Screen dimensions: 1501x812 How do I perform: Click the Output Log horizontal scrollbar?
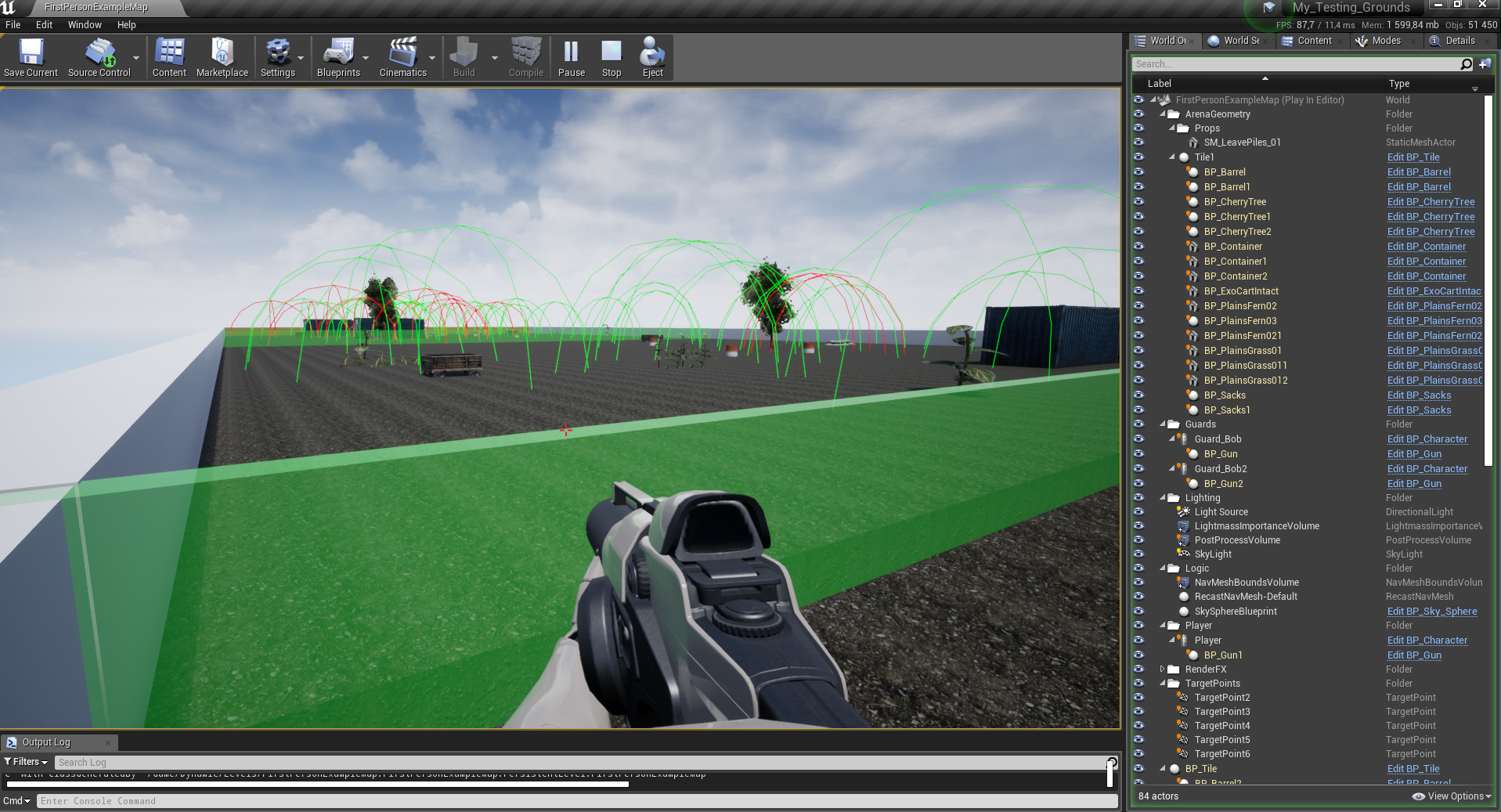click(317, 784)
